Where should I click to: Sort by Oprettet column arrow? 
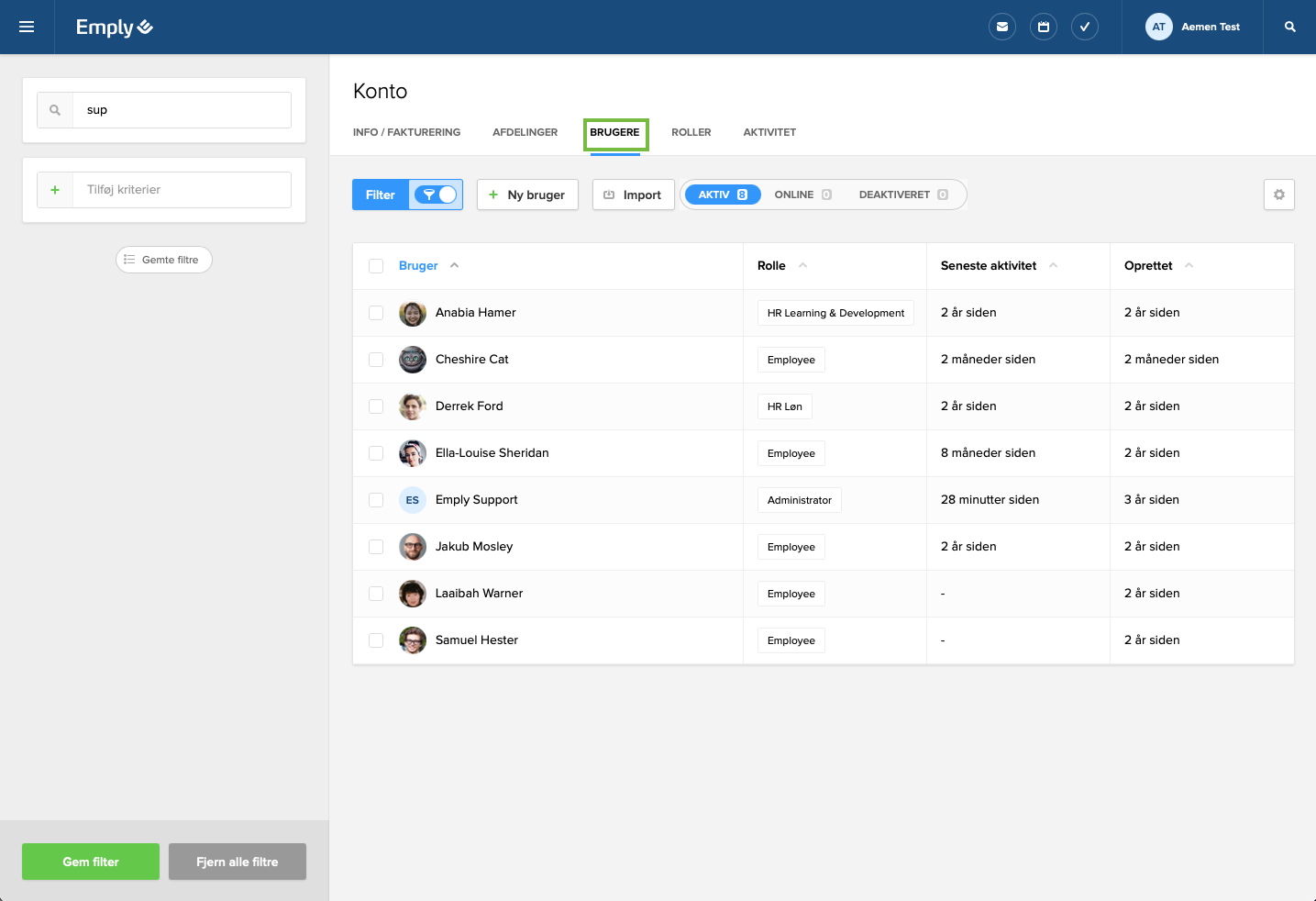(1189, 265)
